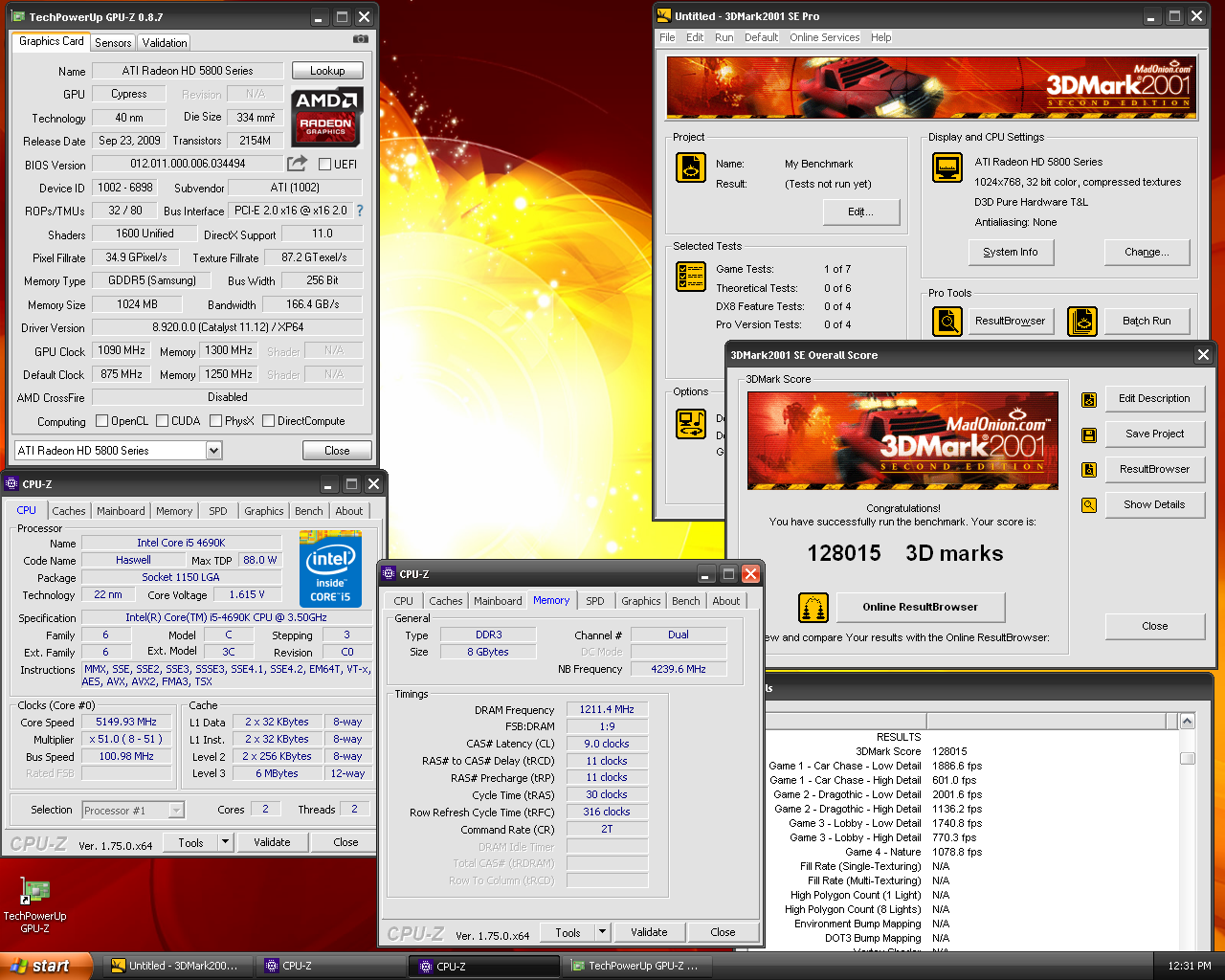
Task: Toggle the OpenCL computing checkbox
Action: pos(101,420)
